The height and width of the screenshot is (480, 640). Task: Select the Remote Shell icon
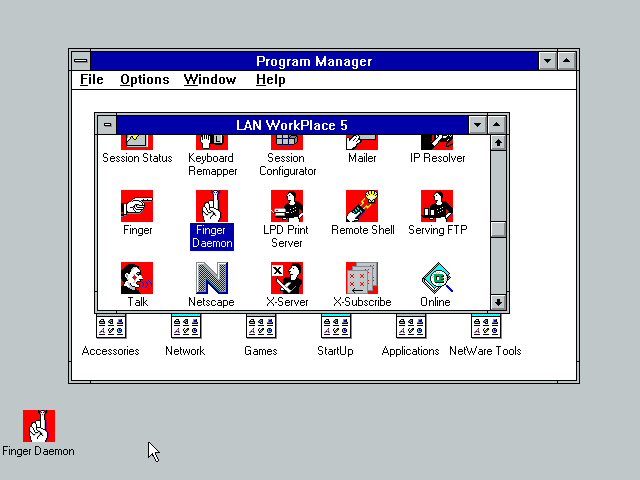(x=362, y=206)
